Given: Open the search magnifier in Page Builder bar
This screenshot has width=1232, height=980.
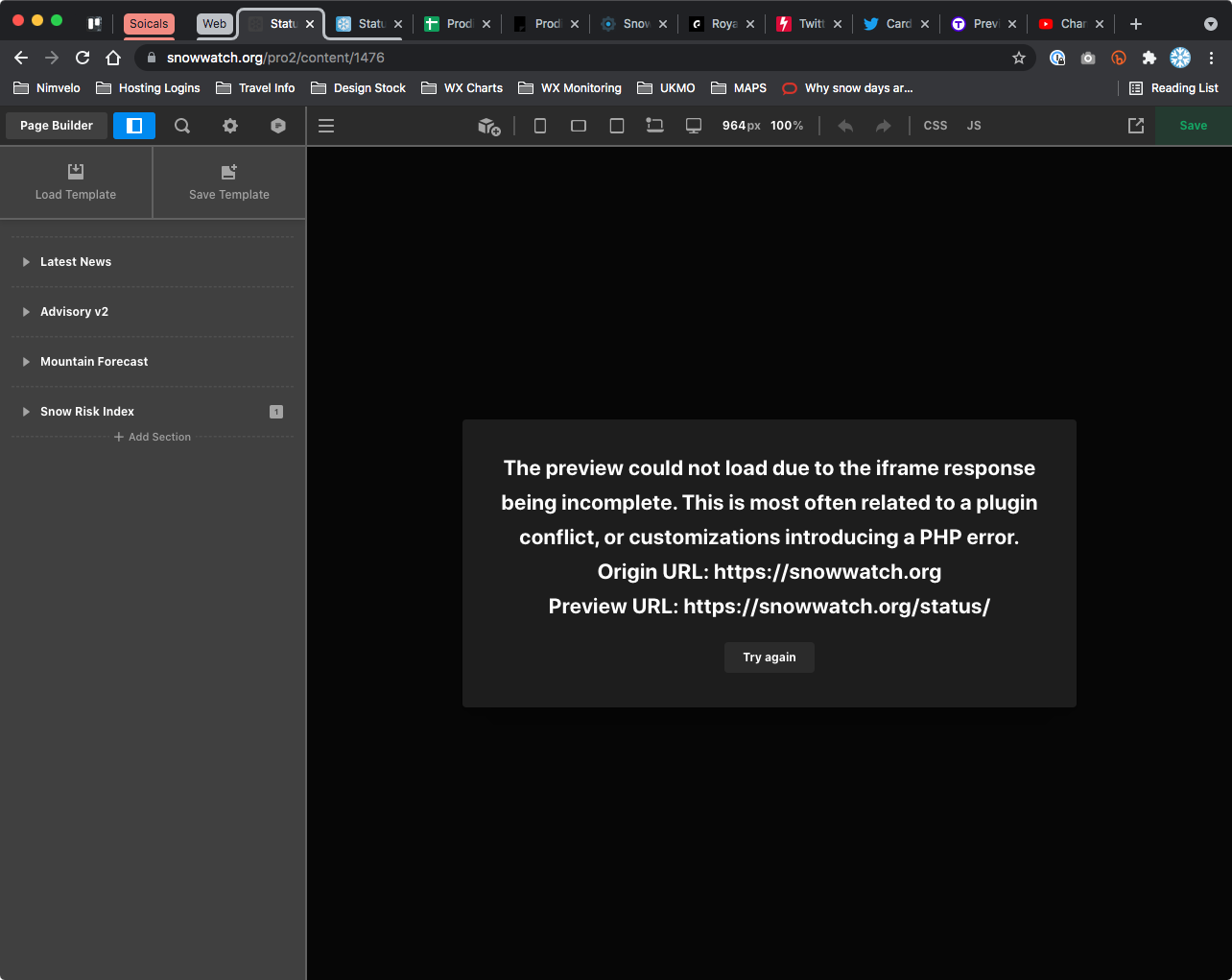Looking at the screenshot, I should pyautogui.click(x=182, y=126).
